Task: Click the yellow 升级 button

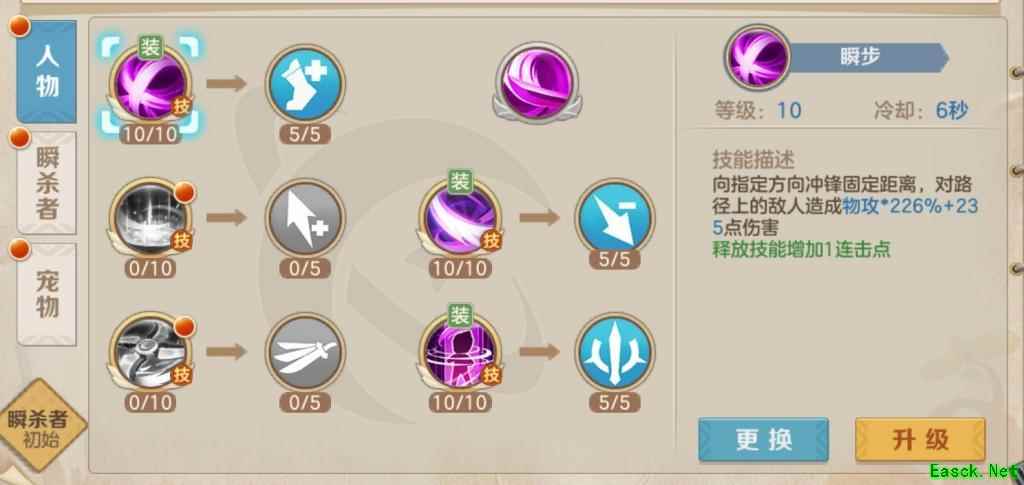Action: pos(920,440)
